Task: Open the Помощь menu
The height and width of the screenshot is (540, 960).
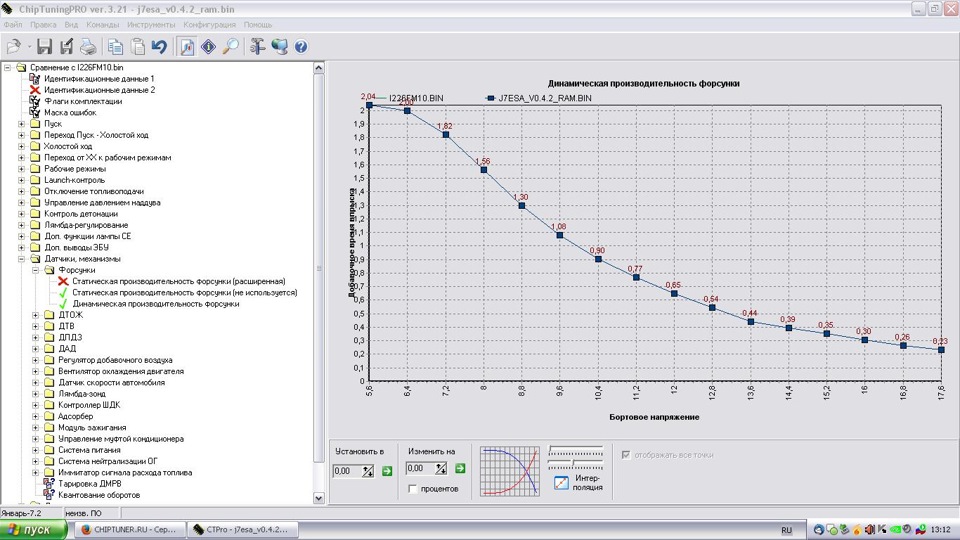Action: click(258, 25)
